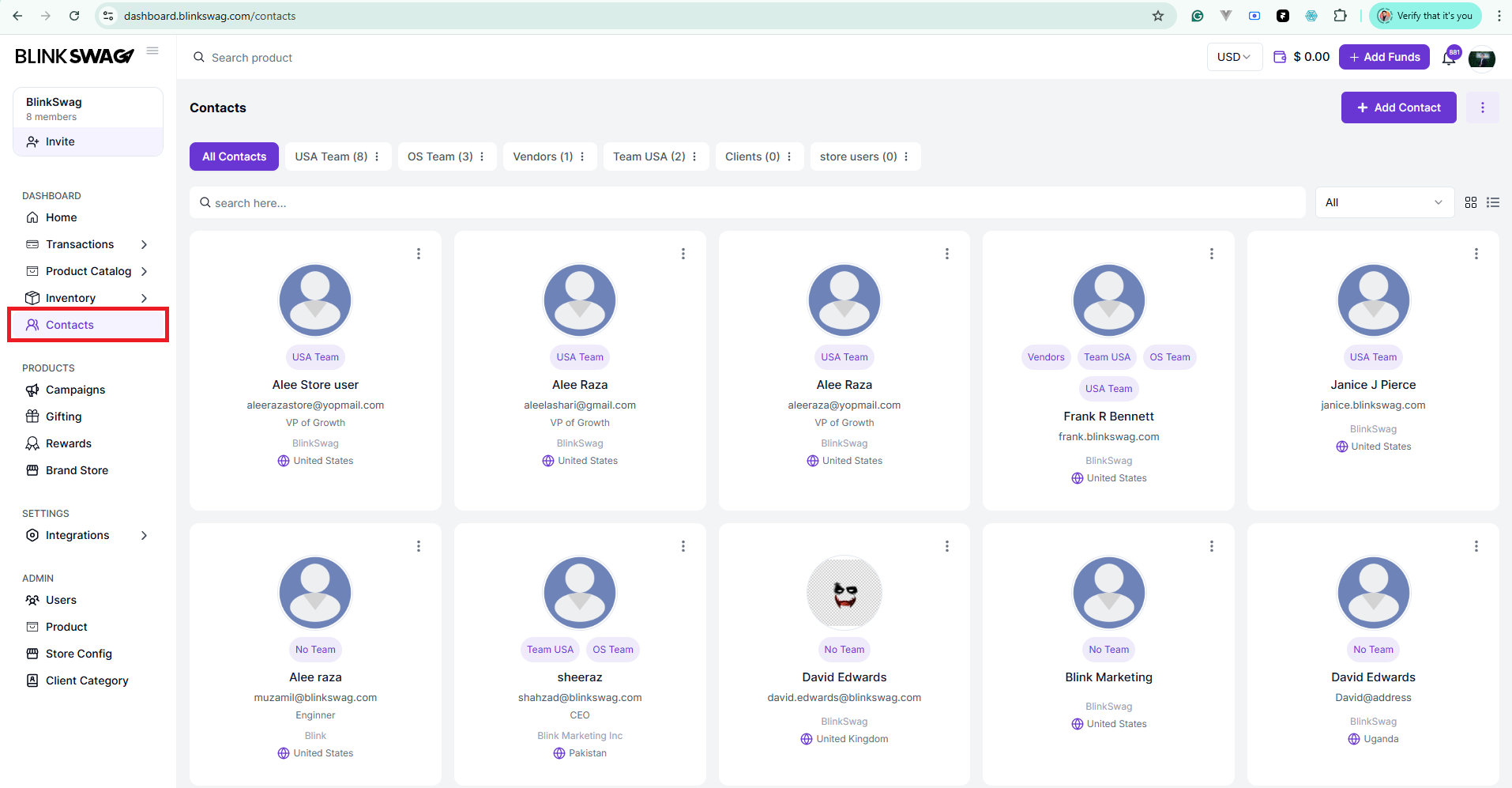Viewport: 1512px width, 788px height.
Task: Open page options menu beside Add Contact
Action: coord(1482,107)
